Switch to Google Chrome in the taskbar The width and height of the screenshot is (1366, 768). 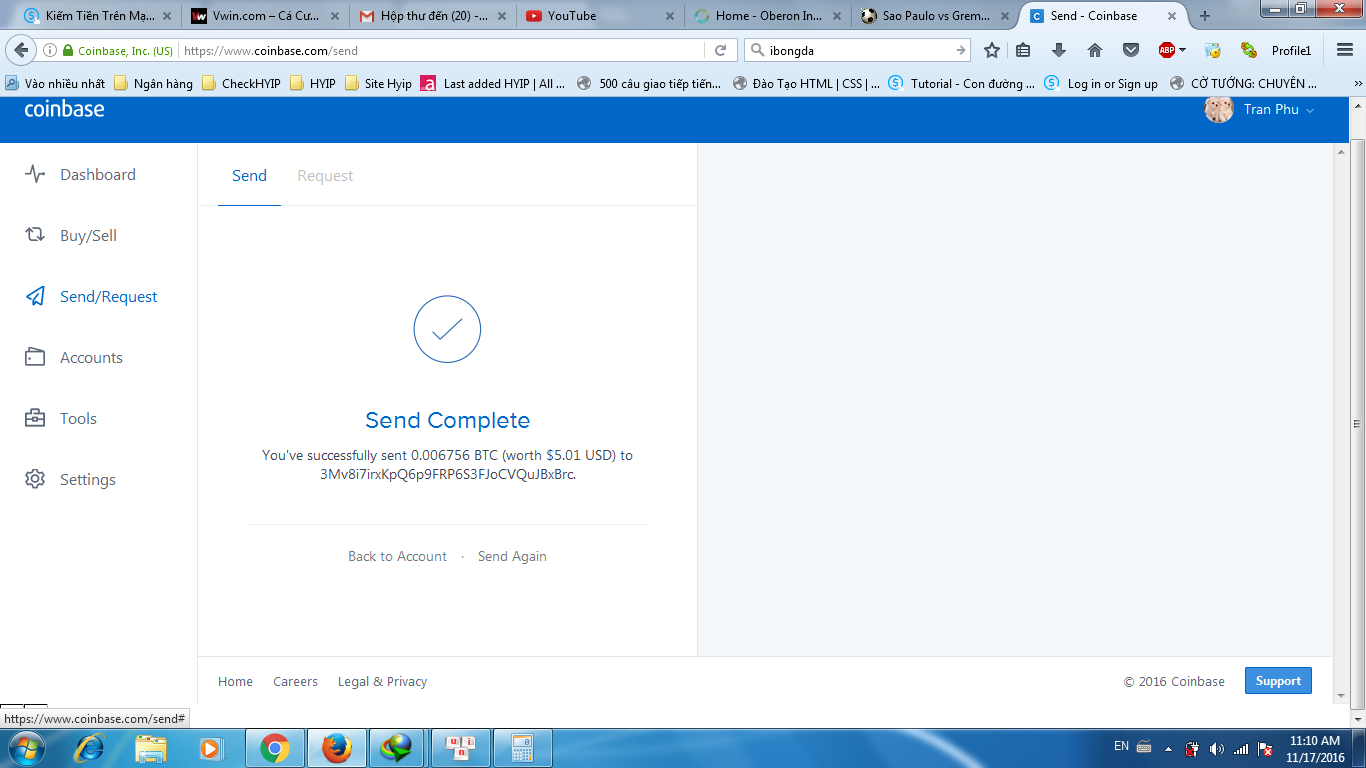click(x=275, y=748)
